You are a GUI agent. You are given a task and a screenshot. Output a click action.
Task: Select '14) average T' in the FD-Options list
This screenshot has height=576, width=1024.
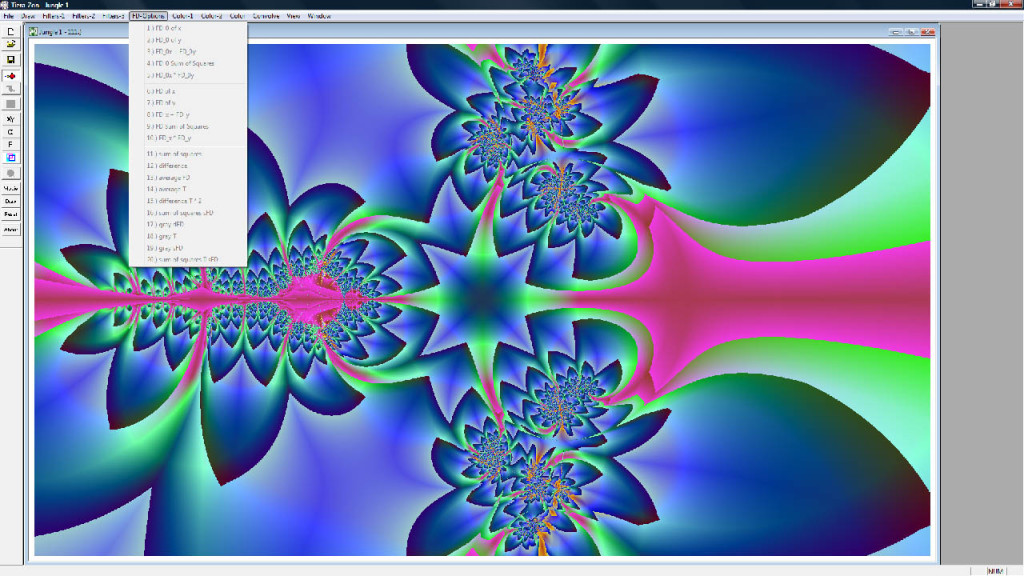(x=168, y=189)
